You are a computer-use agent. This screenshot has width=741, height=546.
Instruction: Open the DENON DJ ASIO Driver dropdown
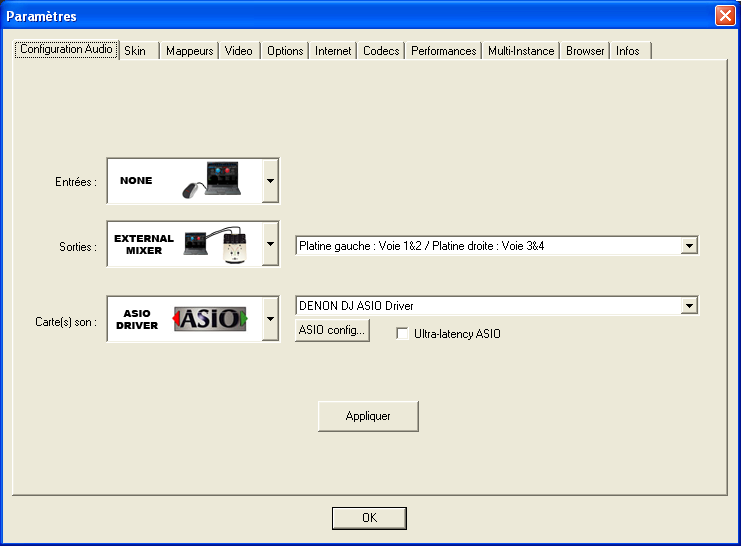(x=688, y=306)
